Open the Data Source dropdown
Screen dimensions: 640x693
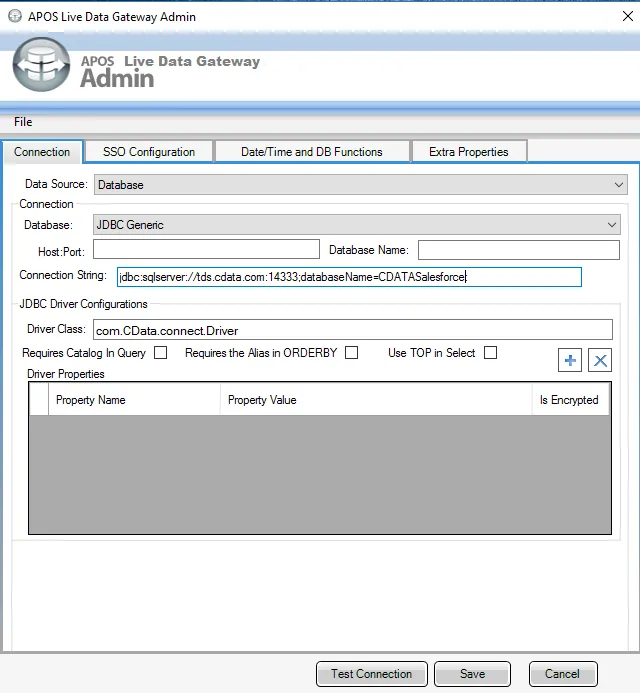(360, 185)
